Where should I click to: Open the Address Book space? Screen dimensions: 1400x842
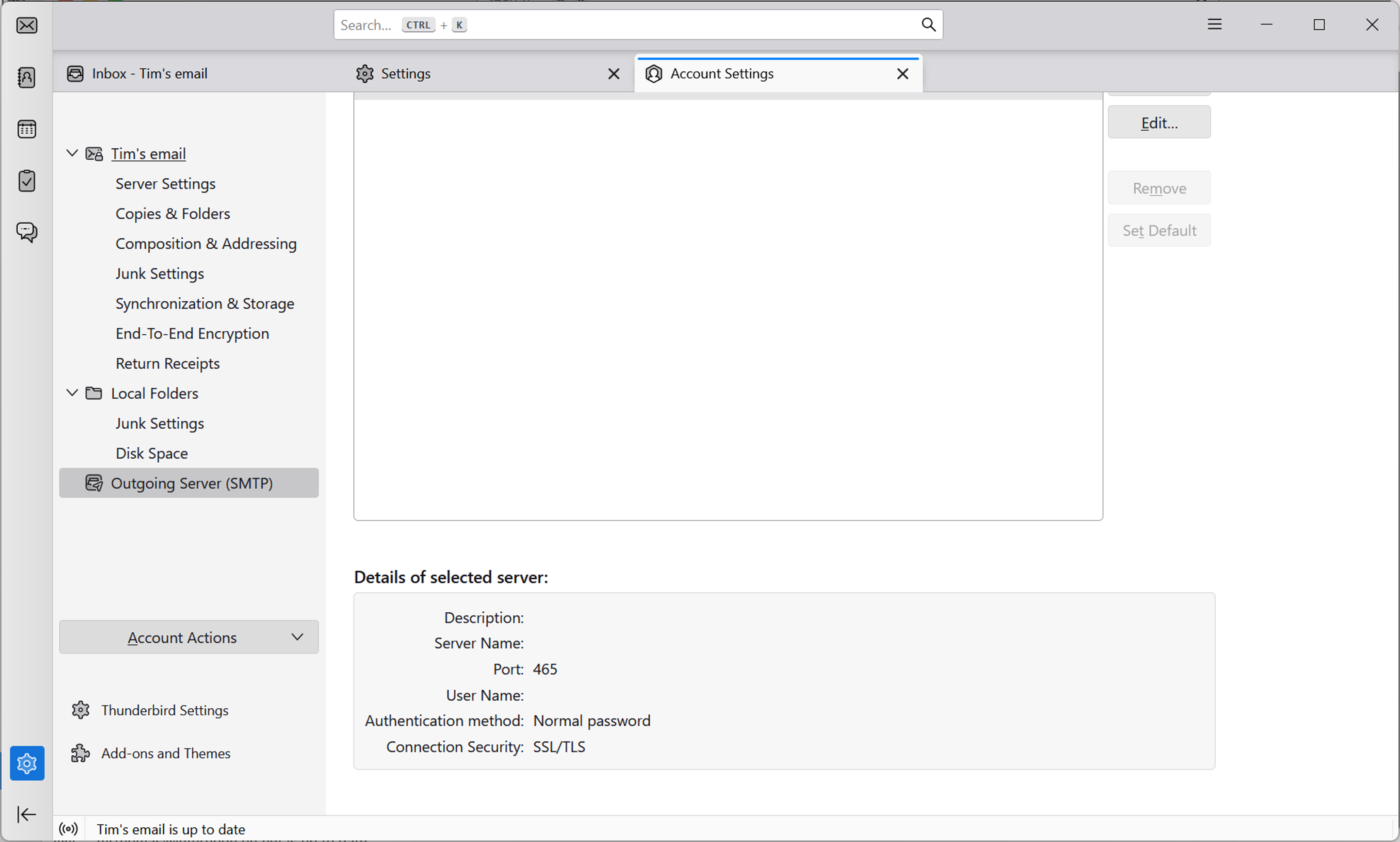coord(26,78)
